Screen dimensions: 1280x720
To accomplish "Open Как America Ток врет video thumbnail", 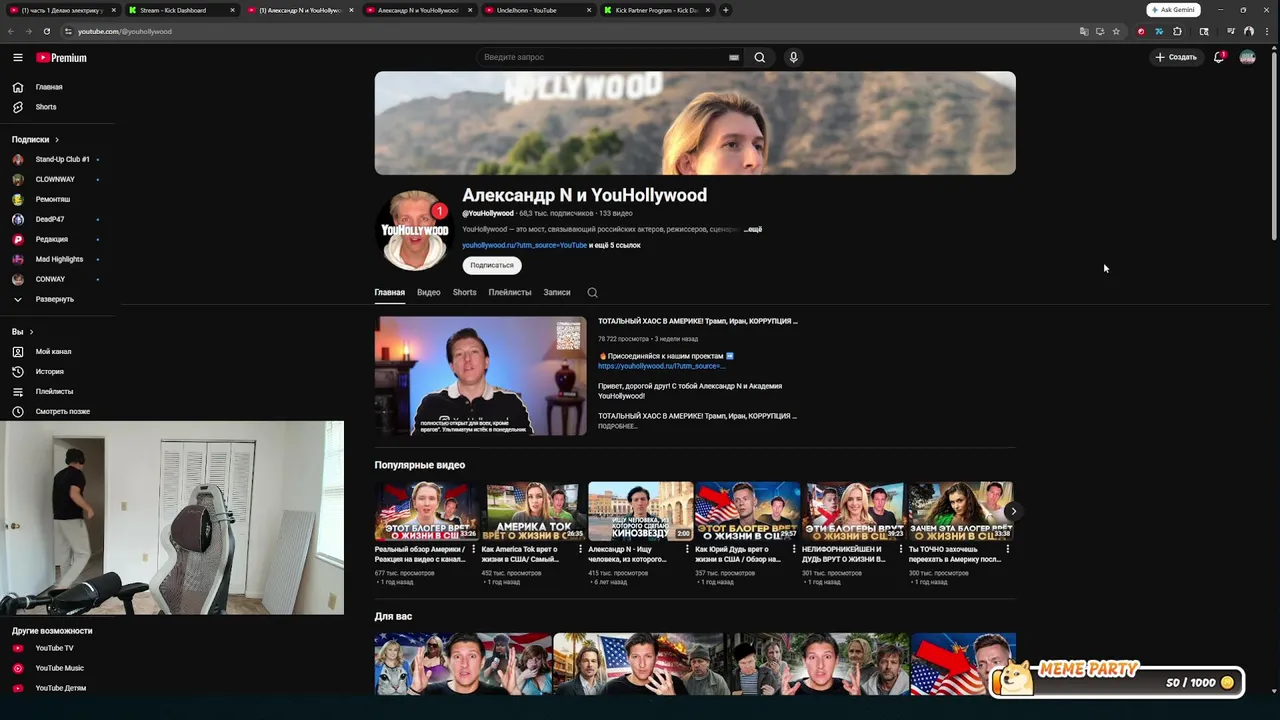I will point(533,511).
